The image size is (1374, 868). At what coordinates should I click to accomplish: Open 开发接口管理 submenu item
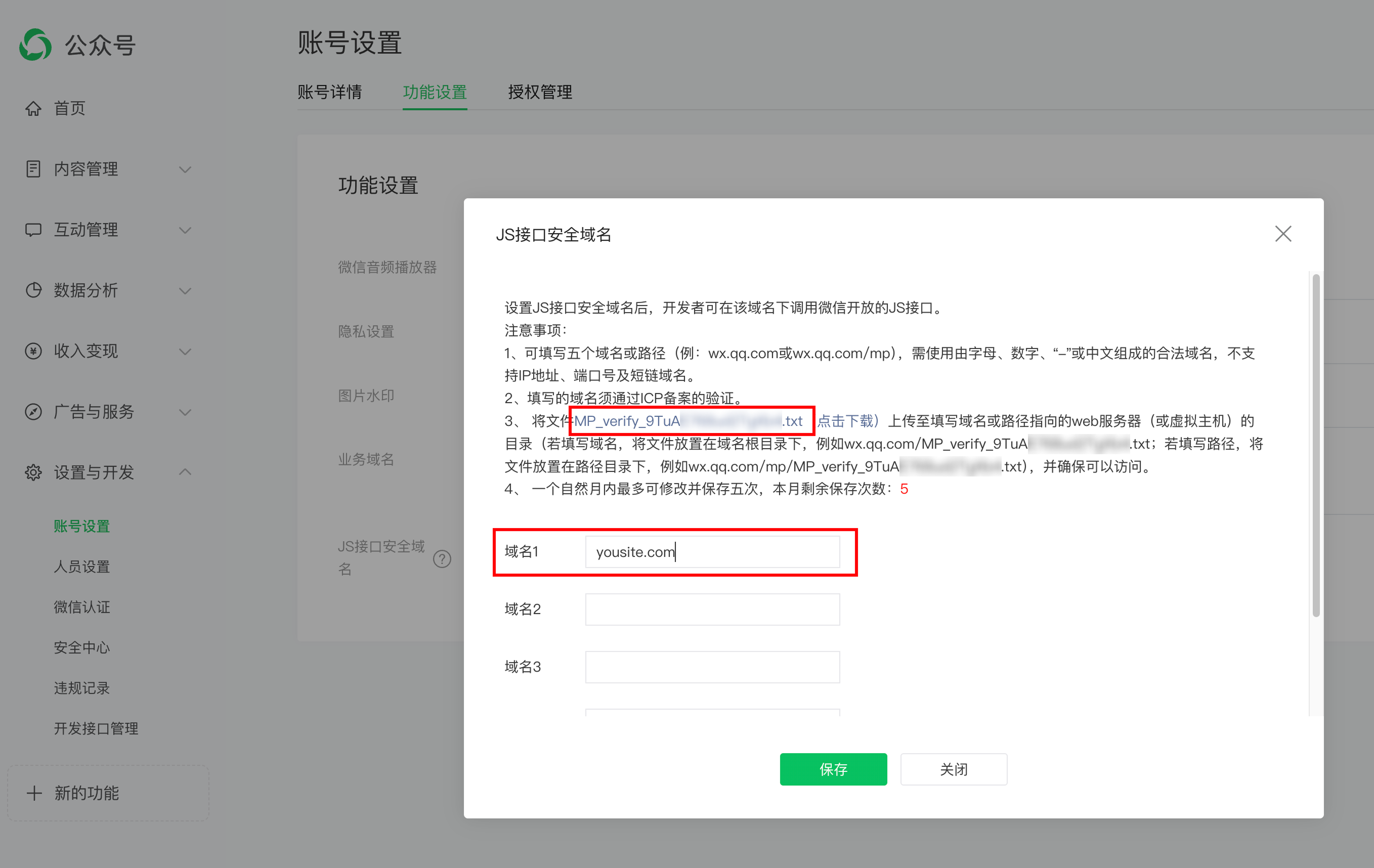[96, 728]
